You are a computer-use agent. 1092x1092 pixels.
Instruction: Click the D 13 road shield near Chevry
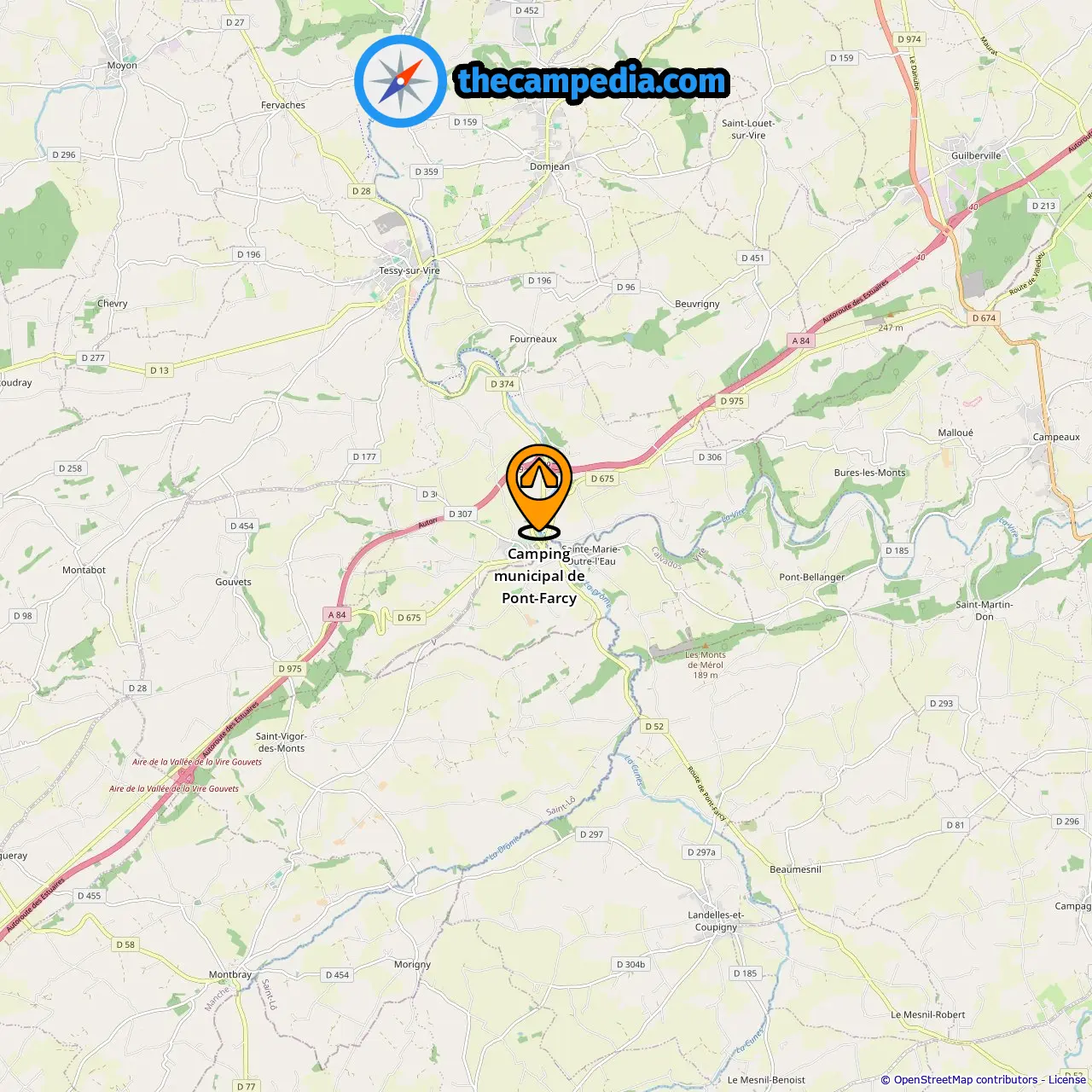(x=160, y=370)
